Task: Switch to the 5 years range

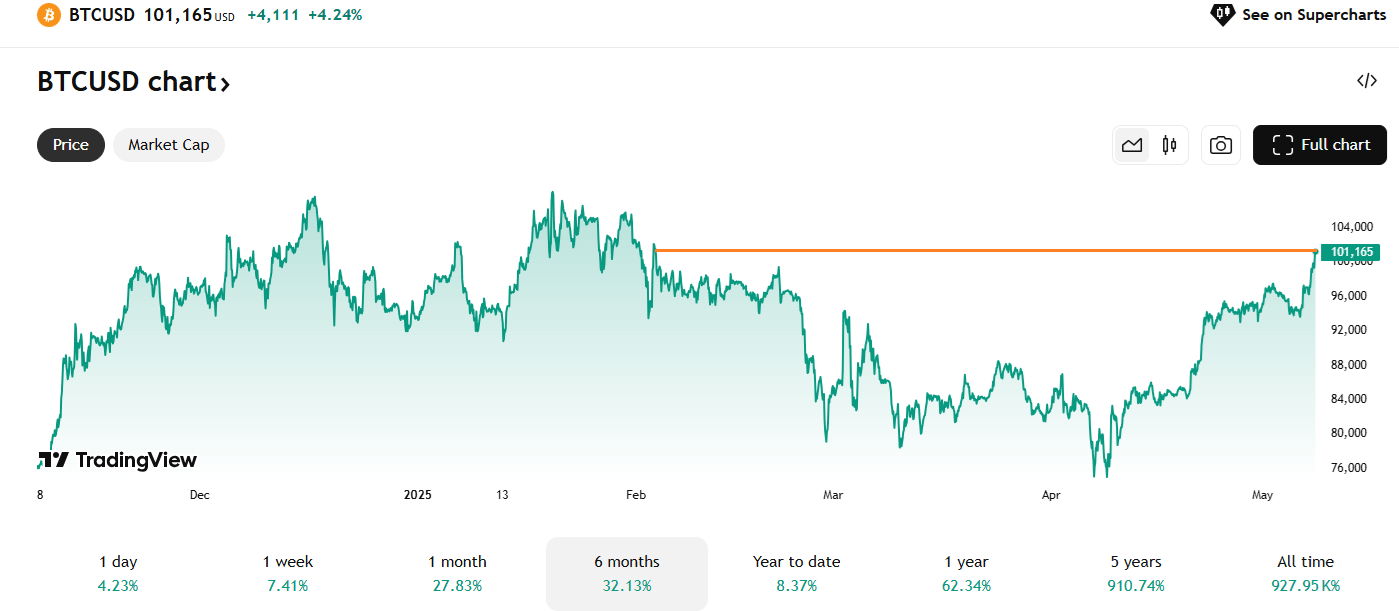Action: click(x=1136, y=573)
